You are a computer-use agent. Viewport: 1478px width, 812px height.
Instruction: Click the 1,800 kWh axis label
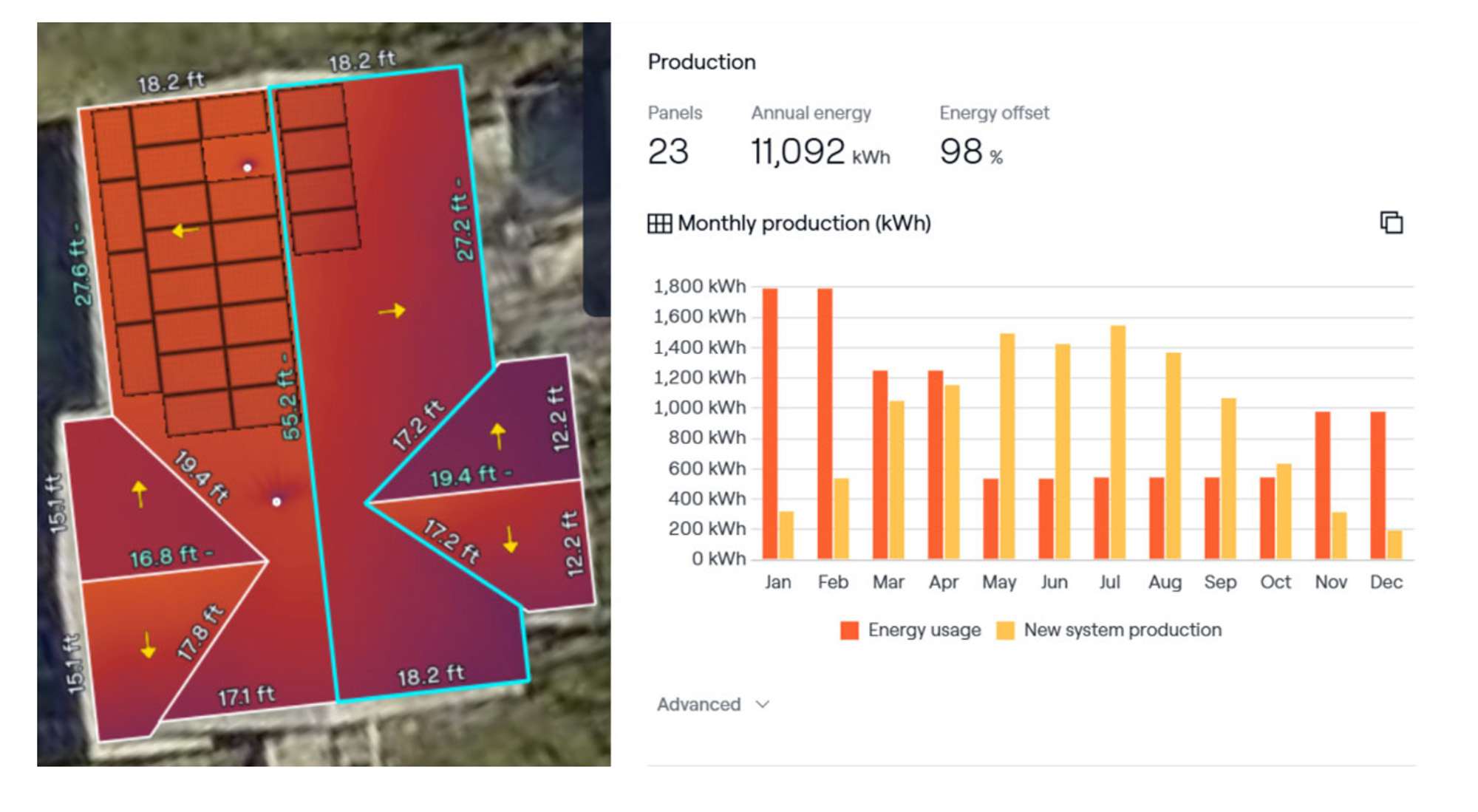pos(699,286)
